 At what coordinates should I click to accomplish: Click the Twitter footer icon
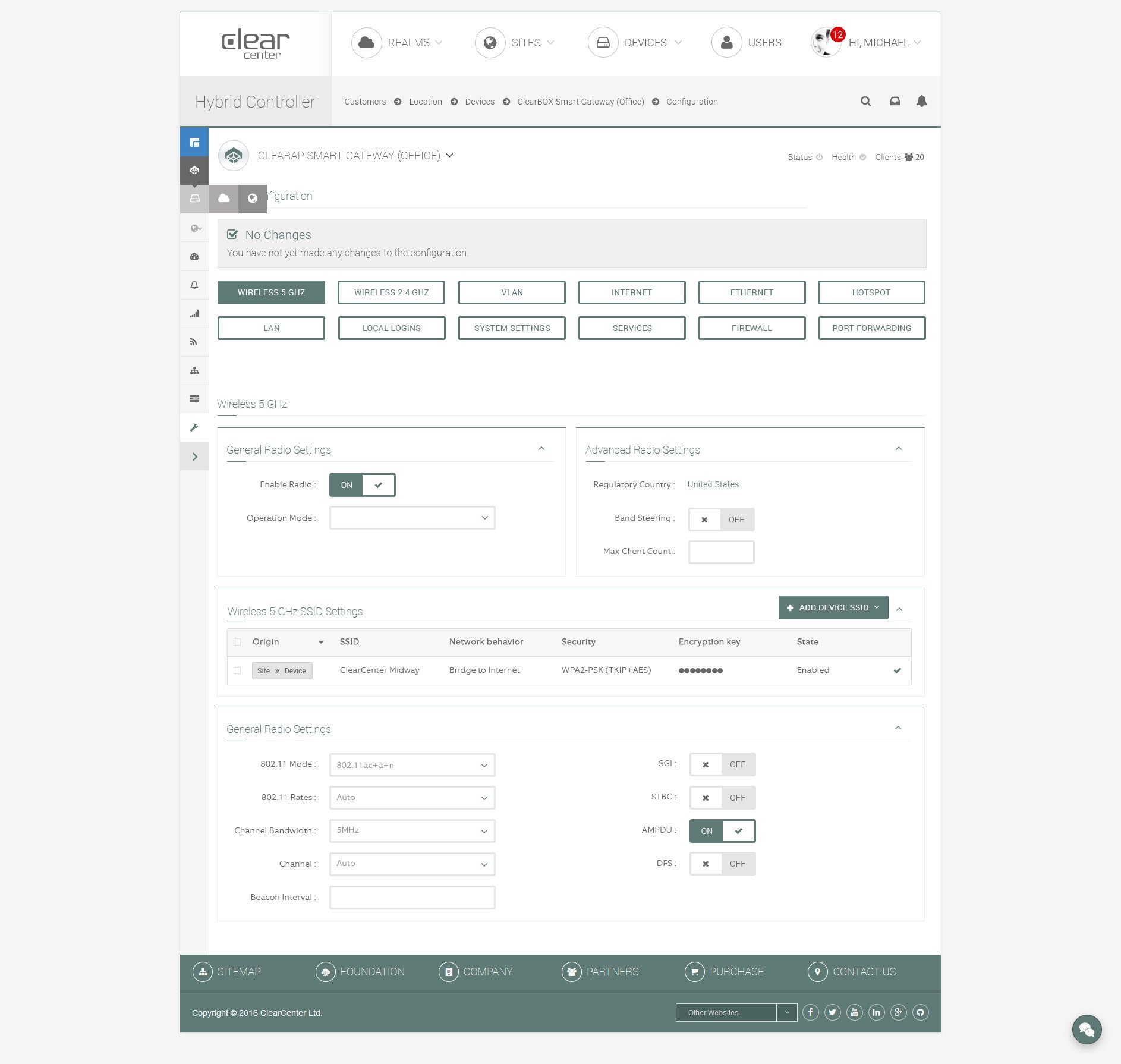(x=833, y=1012)
